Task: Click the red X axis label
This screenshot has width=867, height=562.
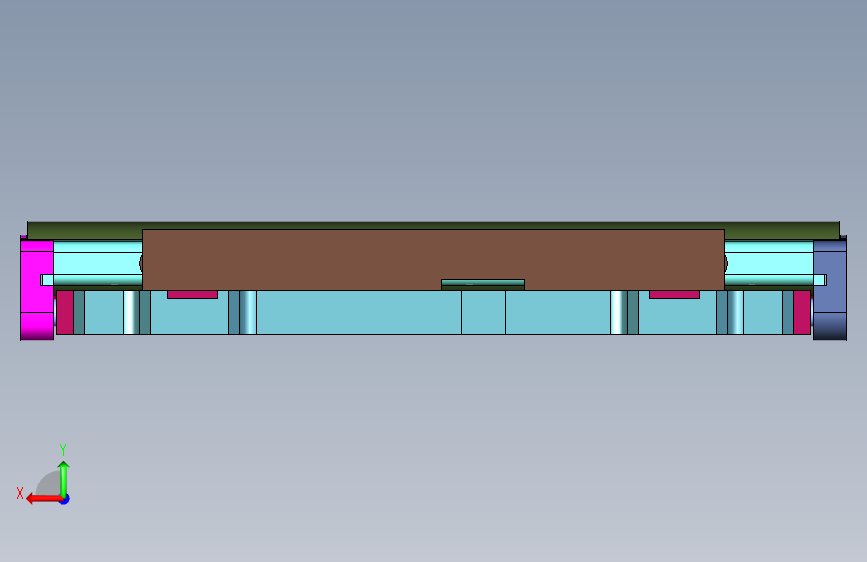Action: tap(20, 493)
